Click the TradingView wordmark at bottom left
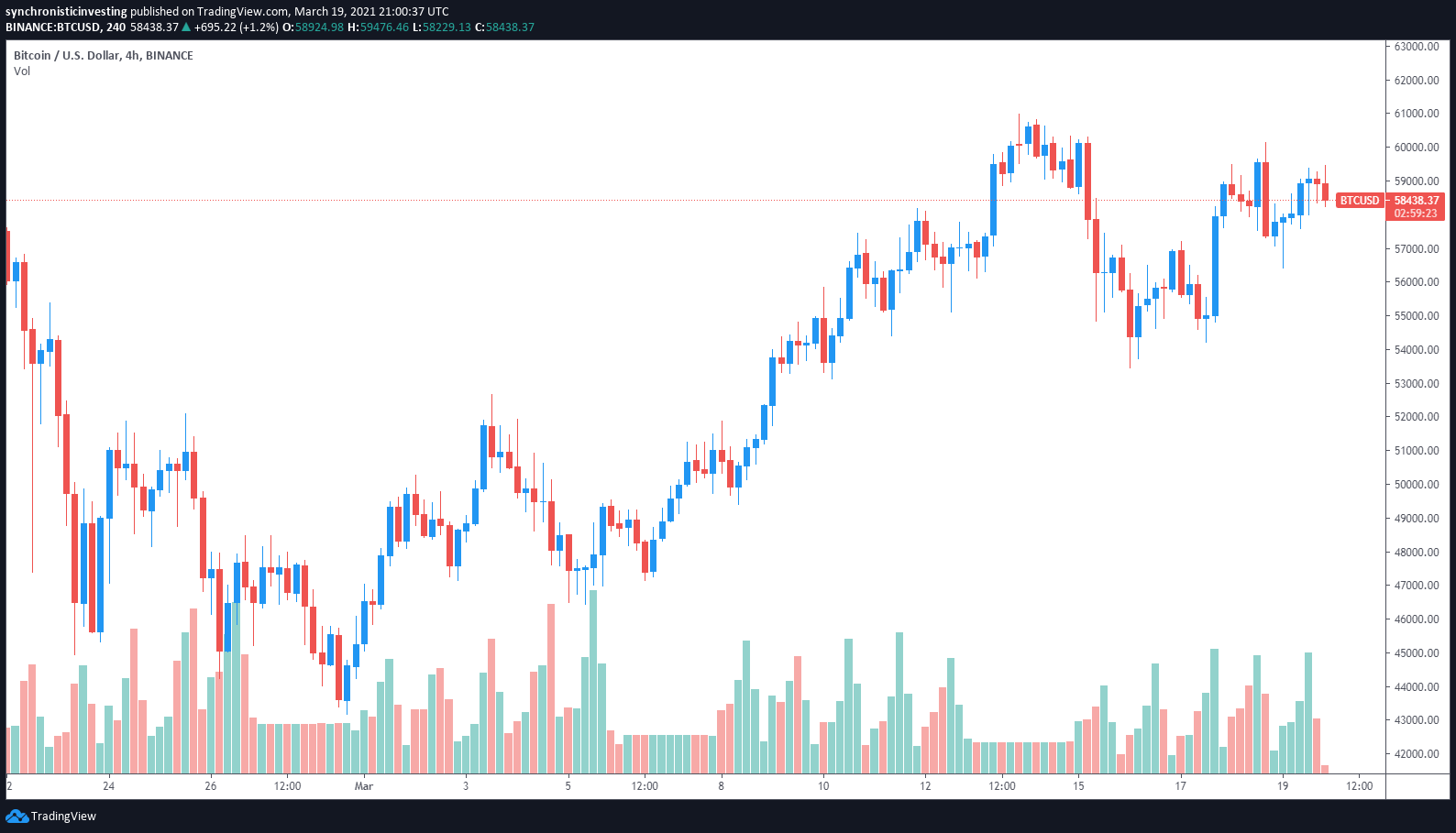1456x833 pixels. pyautogui.click(x=63, y=816)
